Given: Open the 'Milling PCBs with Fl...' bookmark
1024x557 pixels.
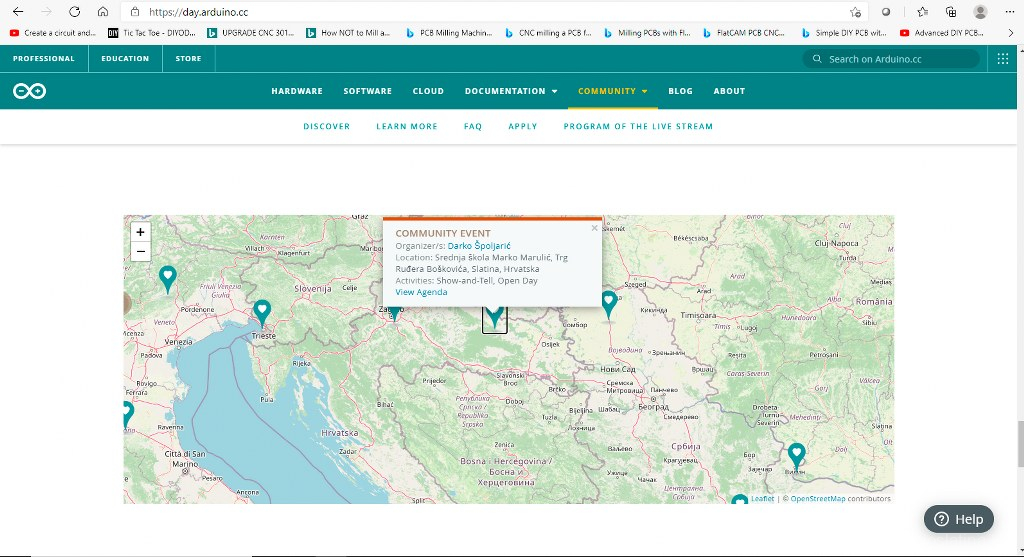Looking at the screenshot, I should coord(647,33).
